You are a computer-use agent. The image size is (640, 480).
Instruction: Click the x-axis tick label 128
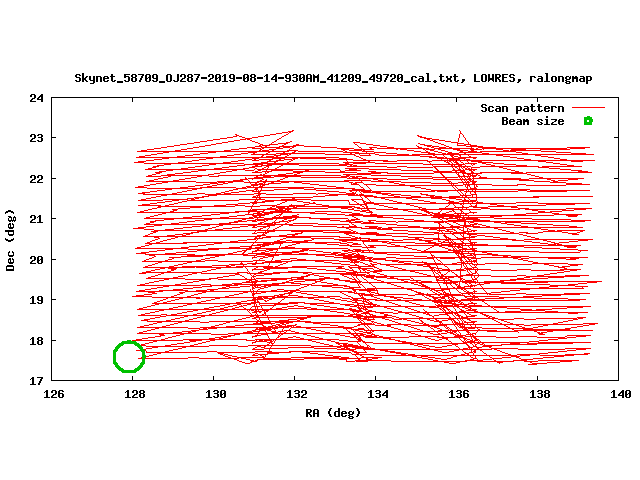(134, 394)
